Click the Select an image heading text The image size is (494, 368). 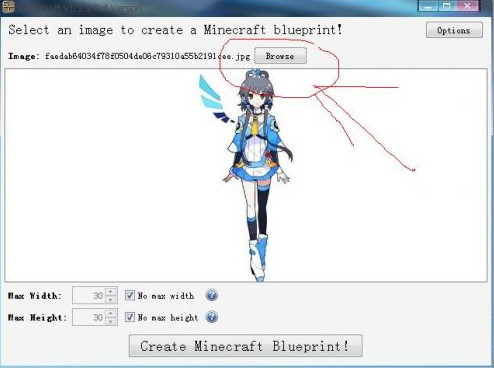click(175, 30)
